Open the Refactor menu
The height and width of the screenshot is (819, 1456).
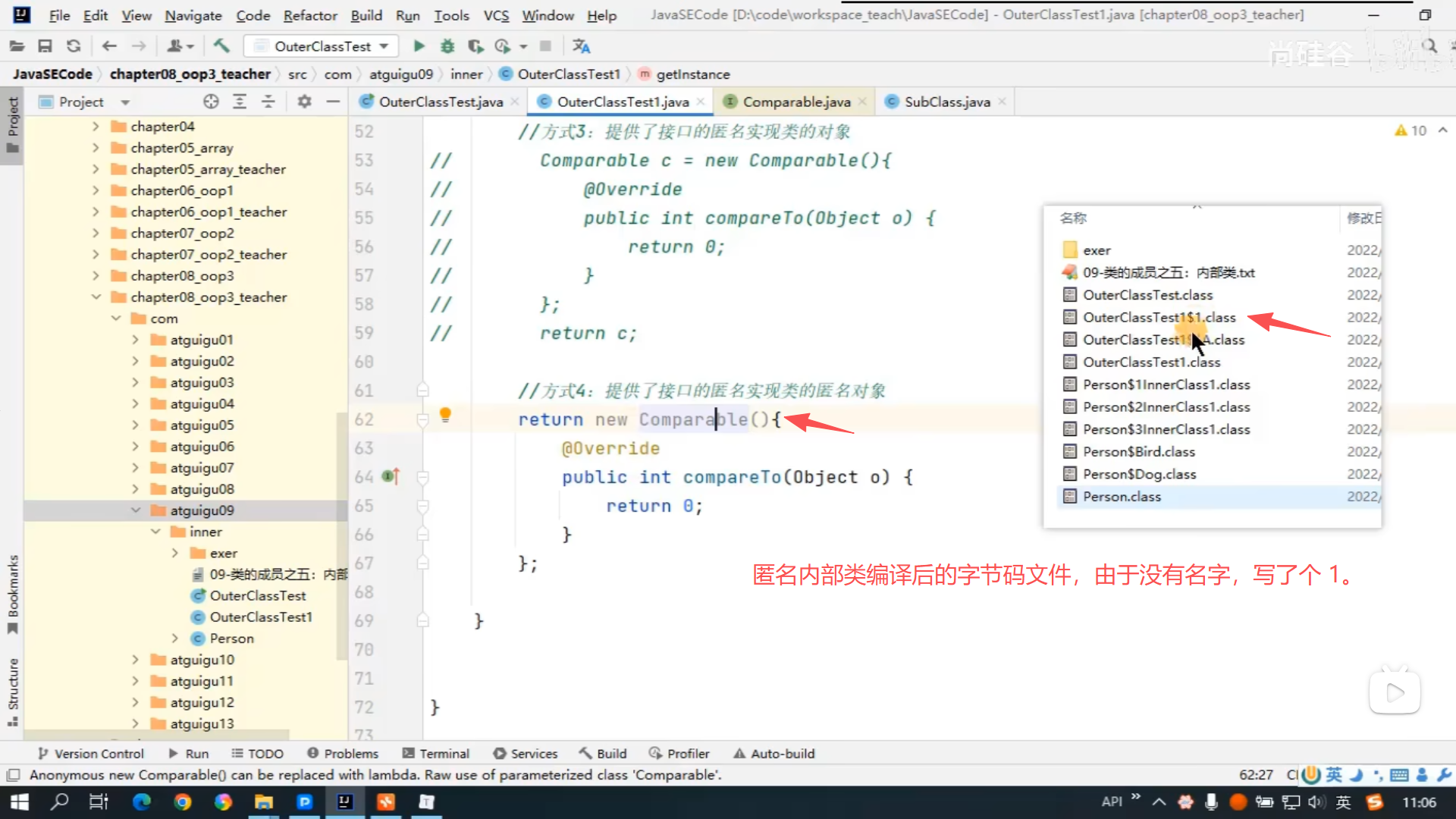click(309, 15)
